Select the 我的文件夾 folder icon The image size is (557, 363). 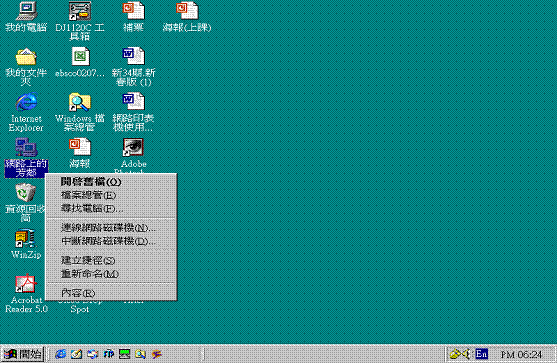pos(26,57)
